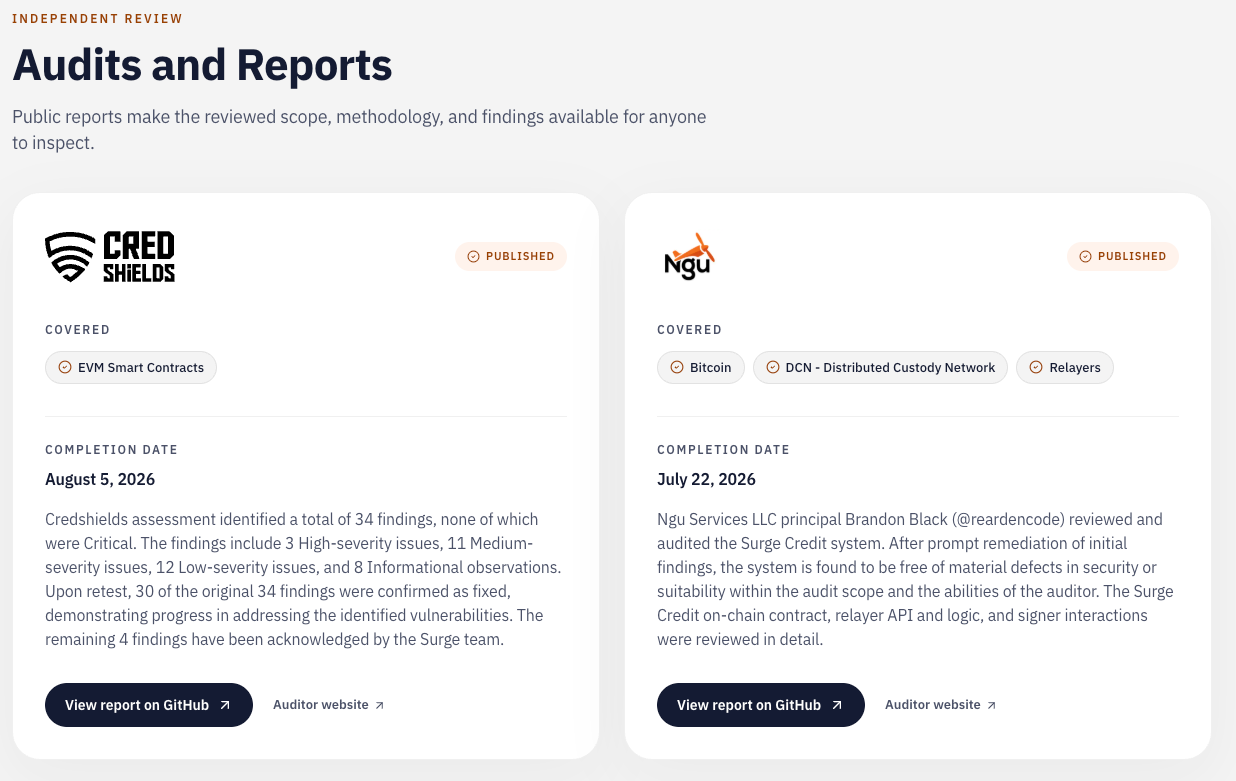The image size is (1236, 781).
Task: Click the check icon on Bitcoin chip
Action: click(677, 368)
